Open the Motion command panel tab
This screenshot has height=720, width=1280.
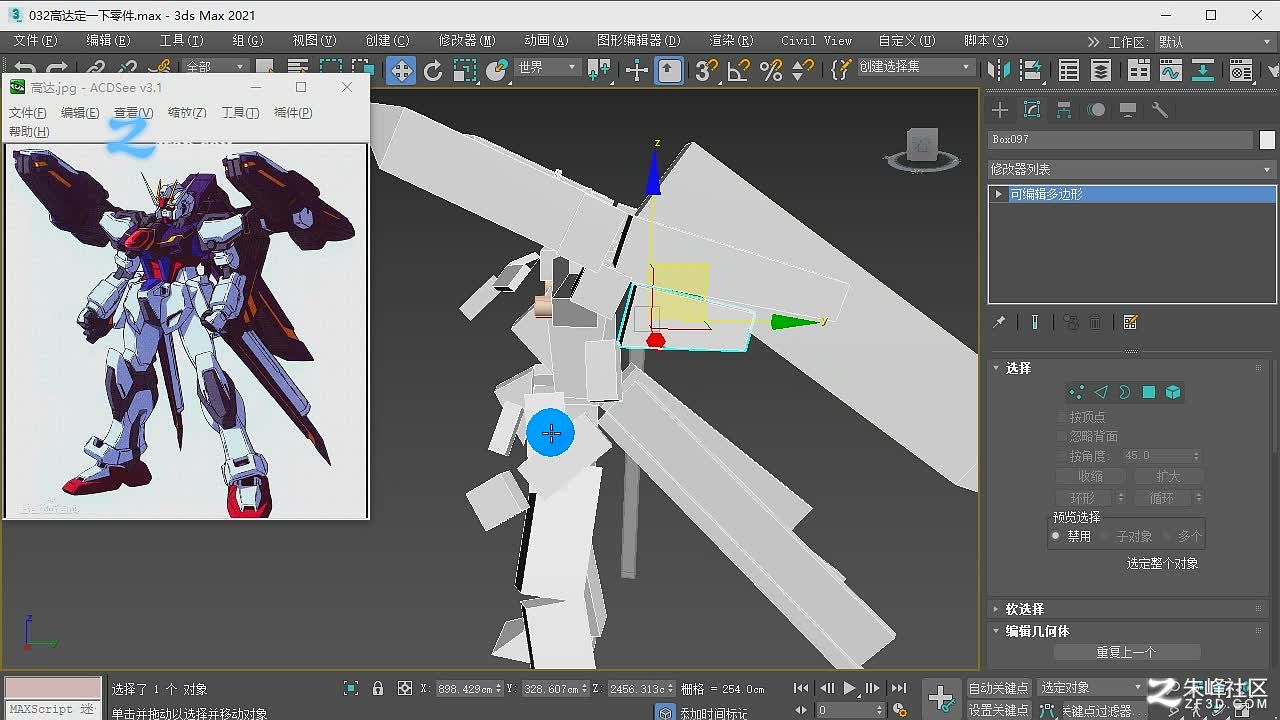point(1096,110)
